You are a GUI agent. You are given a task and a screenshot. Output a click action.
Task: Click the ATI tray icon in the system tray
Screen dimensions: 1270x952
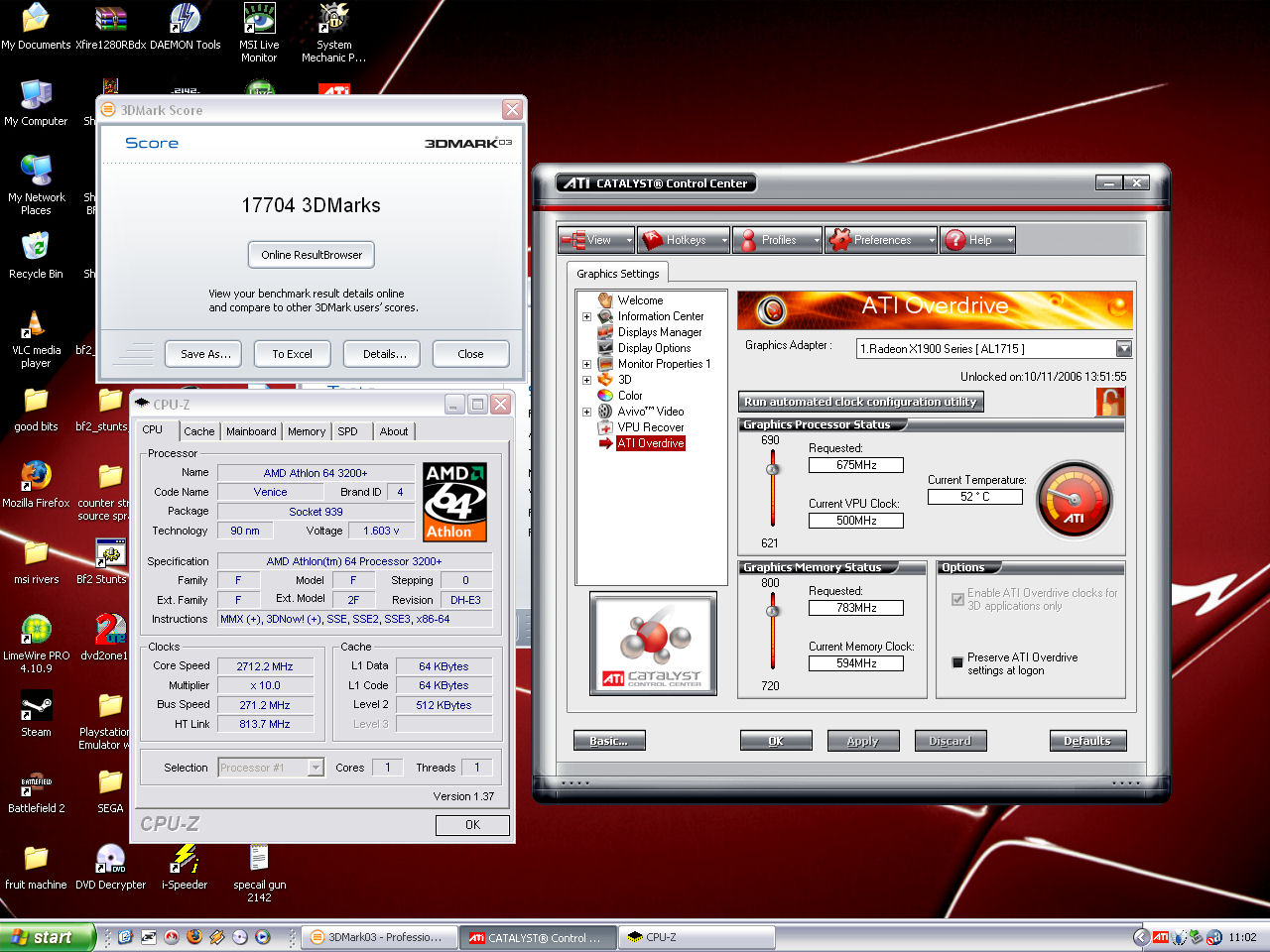(1160, 937)
